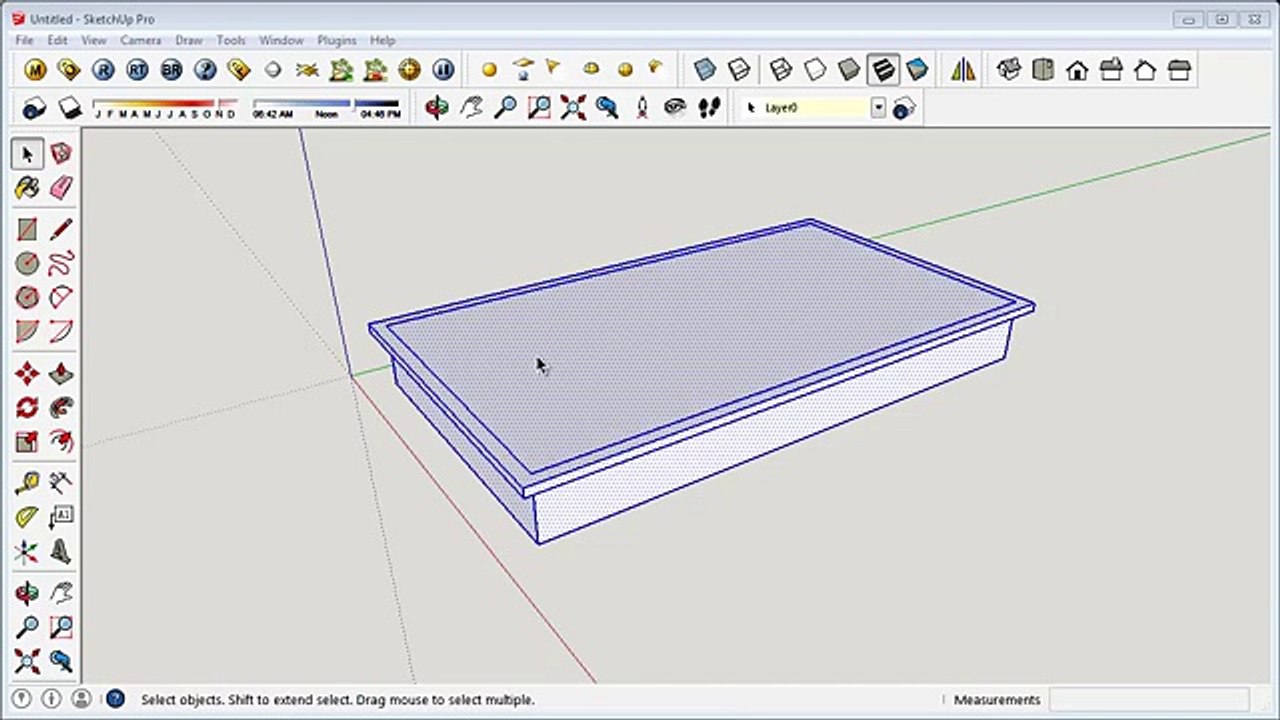Open the Draw menu
The image size is (1280, 720).
coord(189,40)
